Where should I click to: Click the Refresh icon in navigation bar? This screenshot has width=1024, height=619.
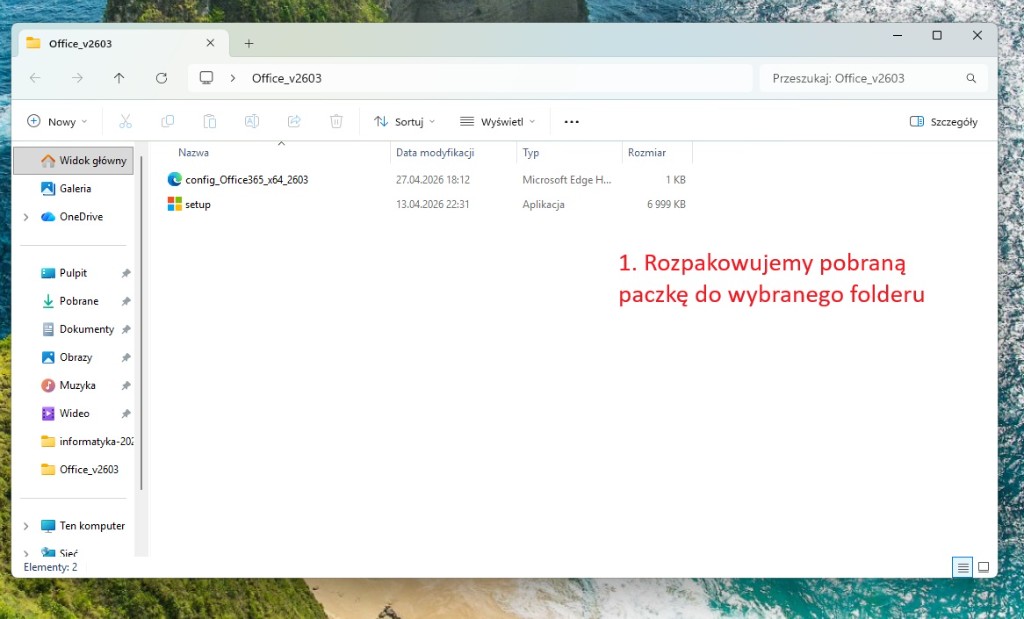point(161,78)
